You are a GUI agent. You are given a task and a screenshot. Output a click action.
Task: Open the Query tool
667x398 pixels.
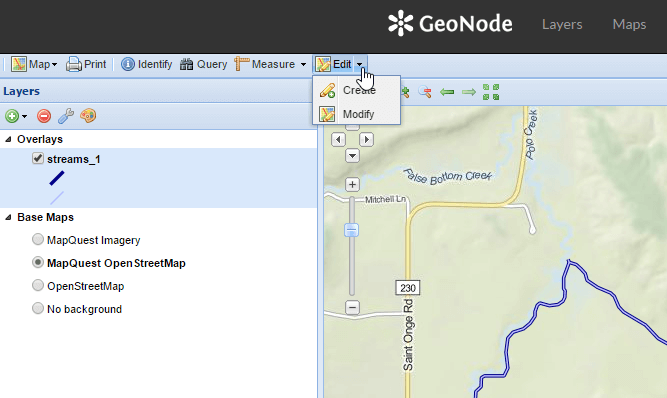[203, 64]
